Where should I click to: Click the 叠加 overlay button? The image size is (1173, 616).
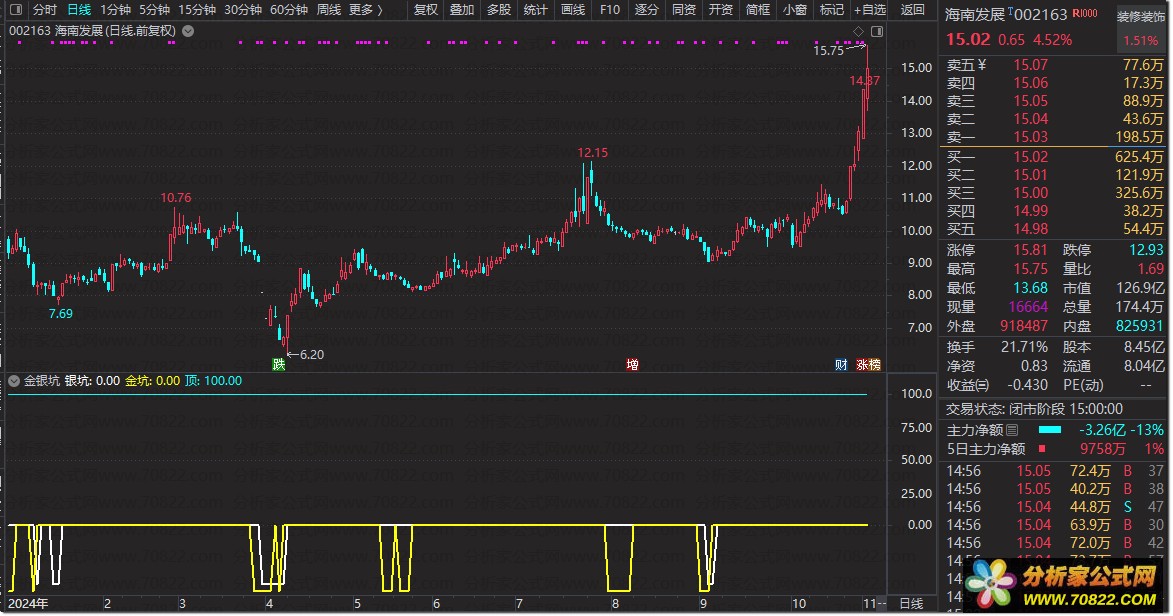coord(462,10)
